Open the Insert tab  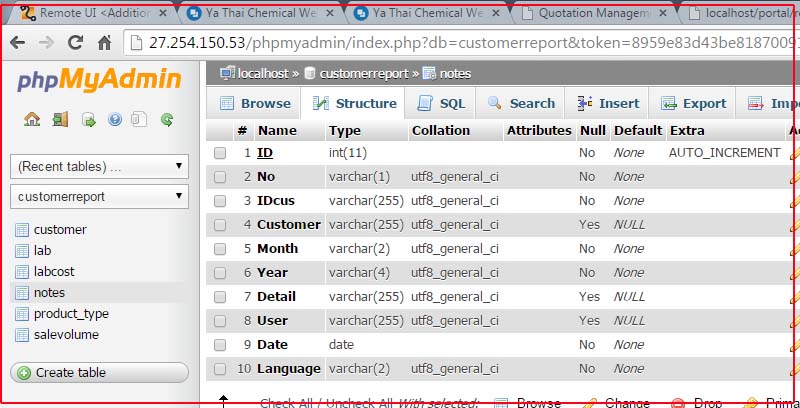608,104
